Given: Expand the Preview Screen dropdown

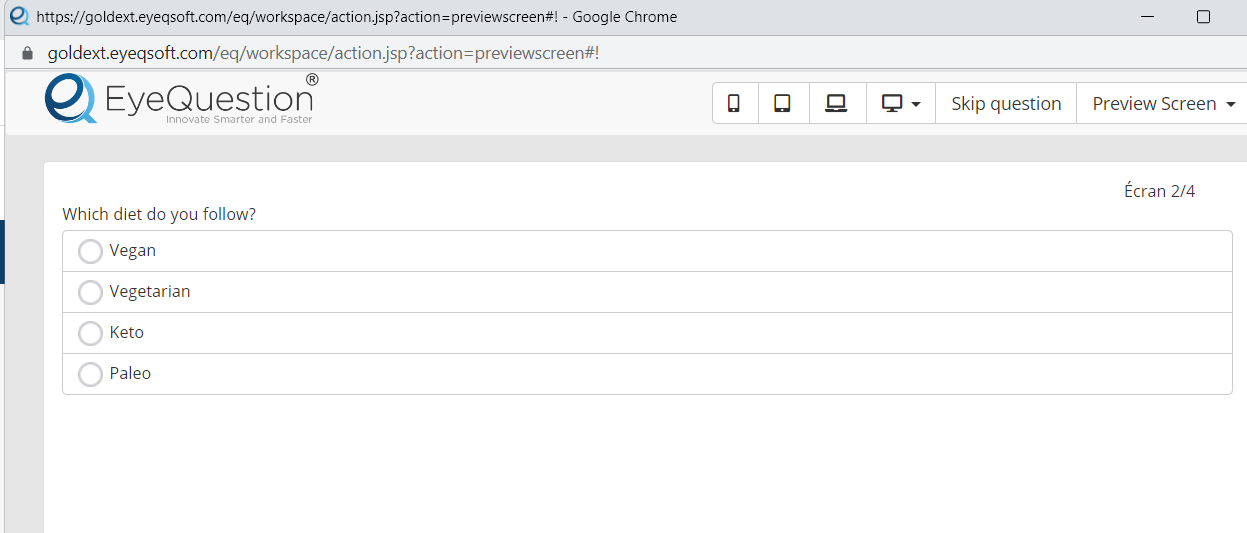Looking at the screenshot, I should [x=1163, y=103].
